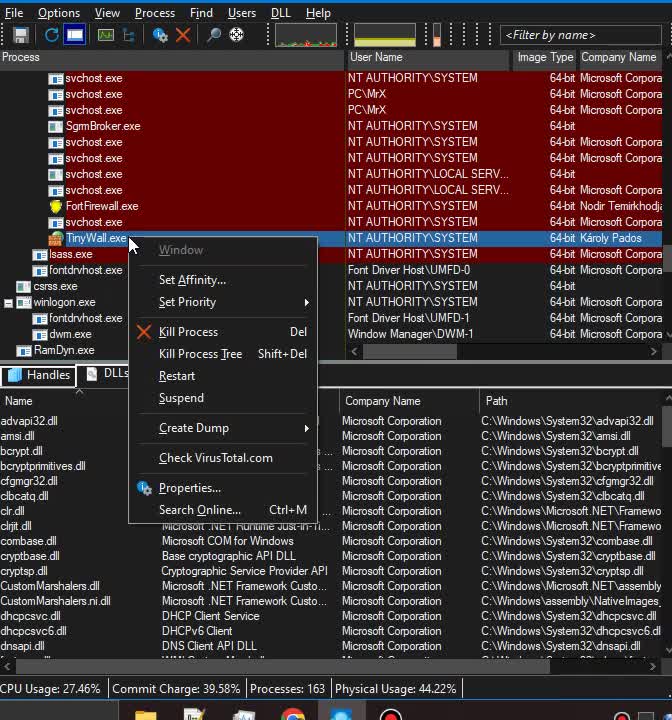Collapse the winlogon.exe tree node
The width and height of the screenshot is (672, 720).
point(9,302)
